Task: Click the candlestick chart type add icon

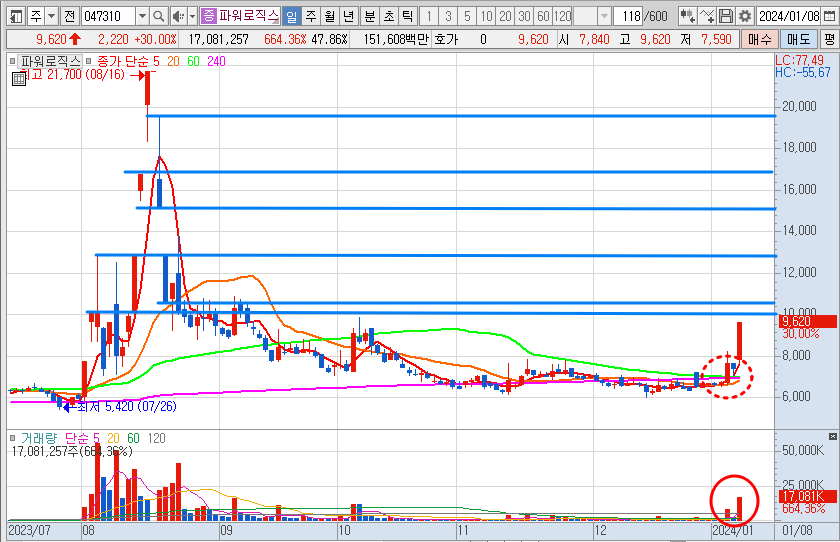Action: tap(687, 17)
